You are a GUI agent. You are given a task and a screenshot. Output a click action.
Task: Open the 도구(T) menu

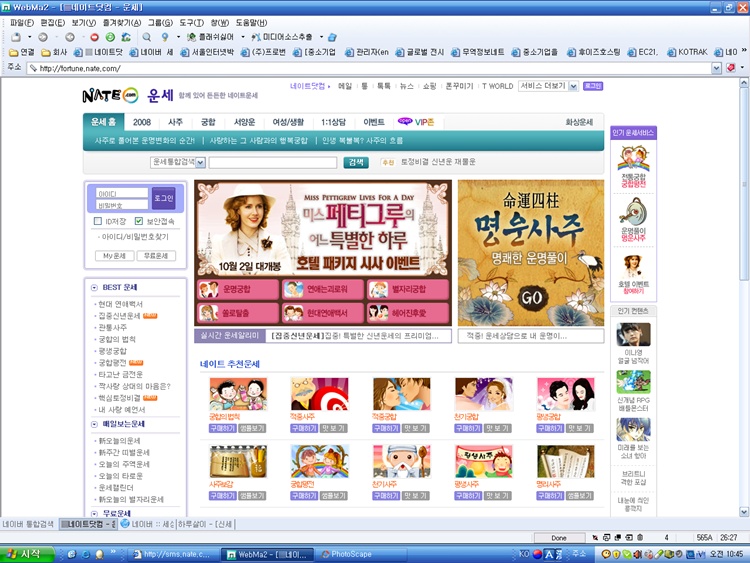click(x=192, y=22)
